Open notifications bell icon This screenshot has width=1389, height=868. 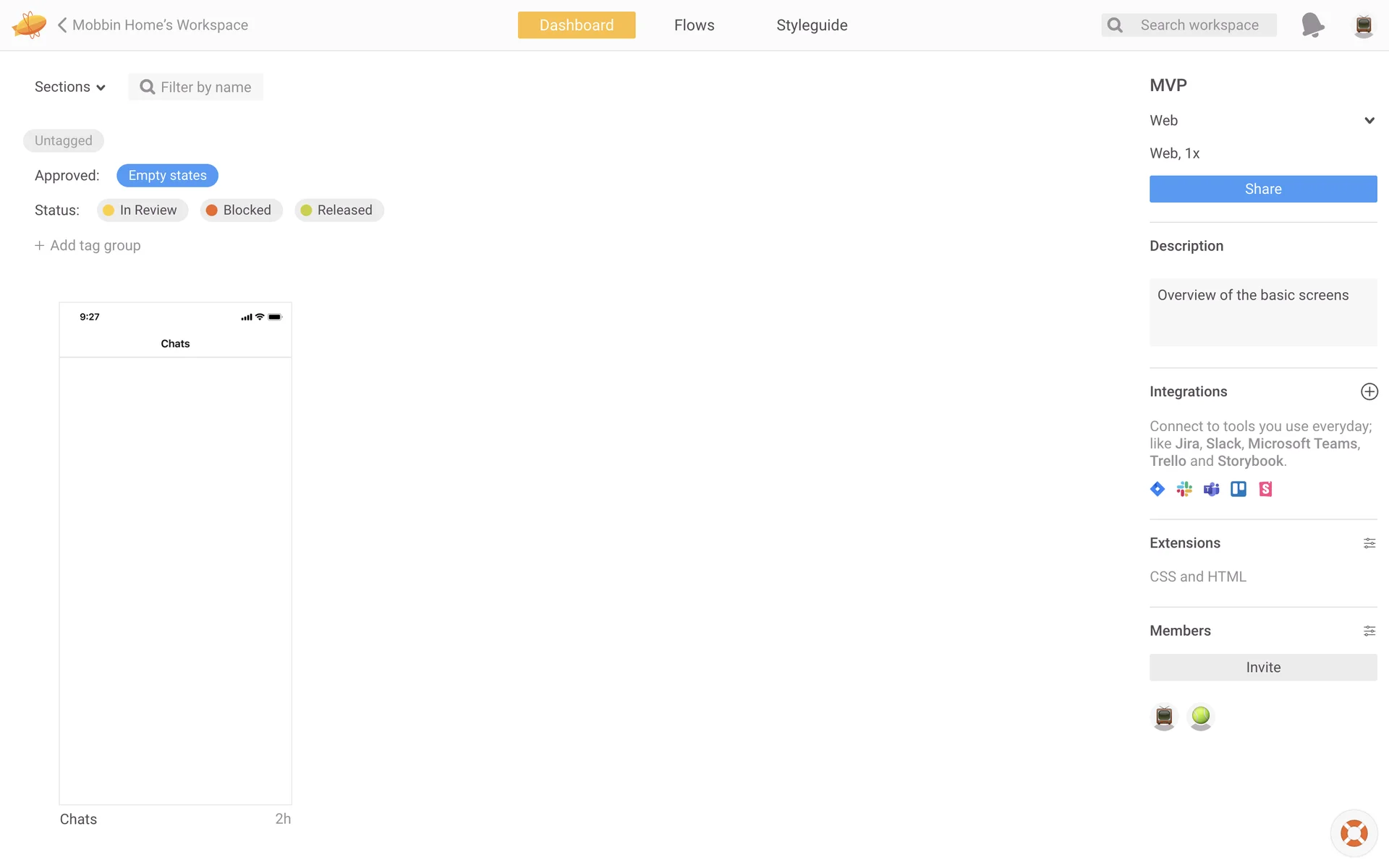(1312, 25)
